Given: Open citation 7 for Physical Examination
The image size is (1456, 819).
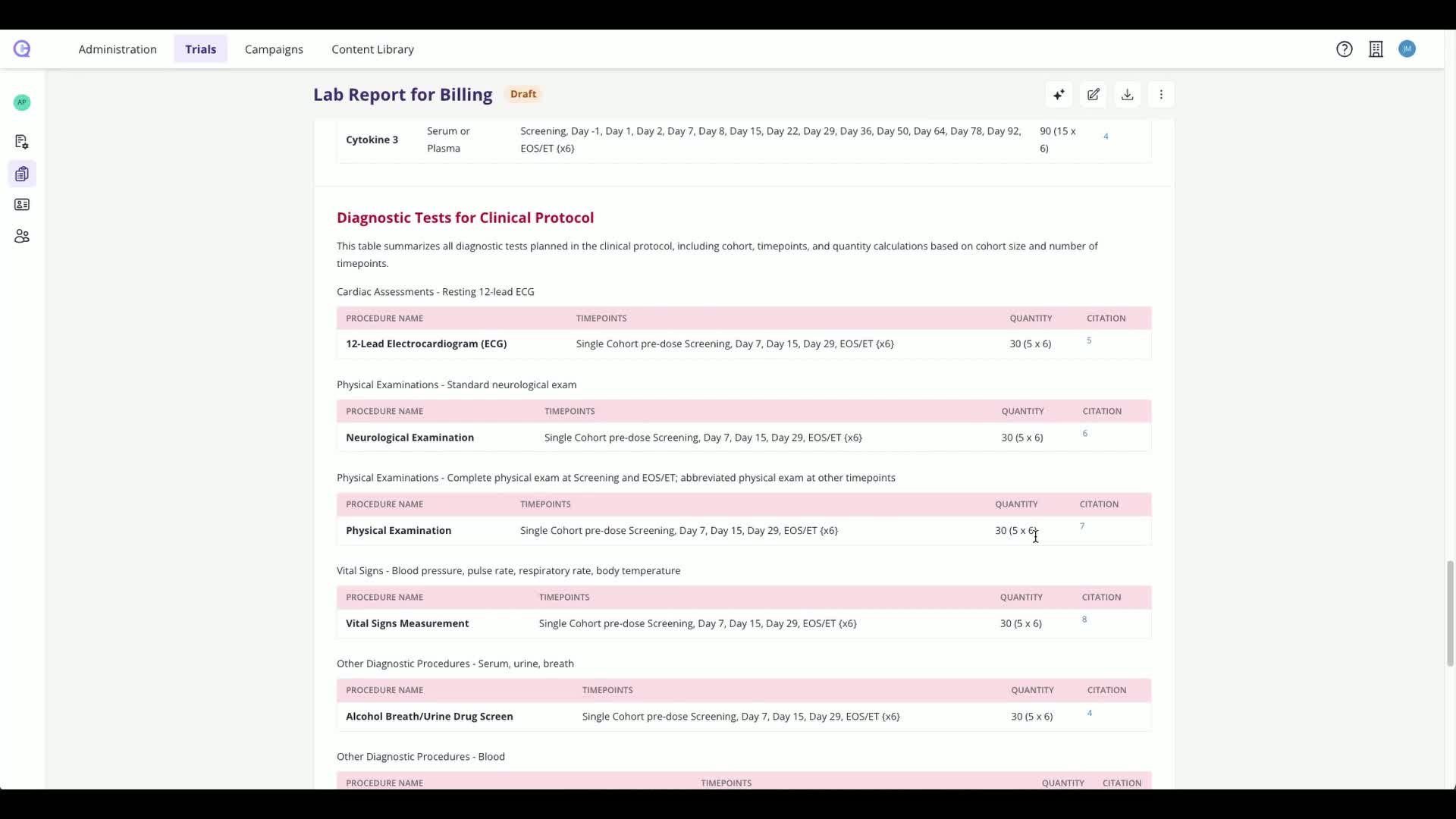Looking at the screenshot, I should (x=1082, y=526).
